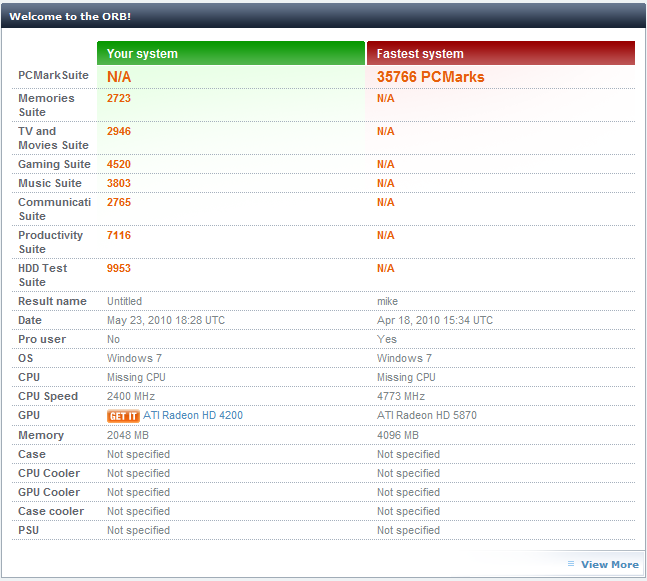647x581 pixels.
Task: Click the Gaming Suite row label
Action: pos(54,165)
